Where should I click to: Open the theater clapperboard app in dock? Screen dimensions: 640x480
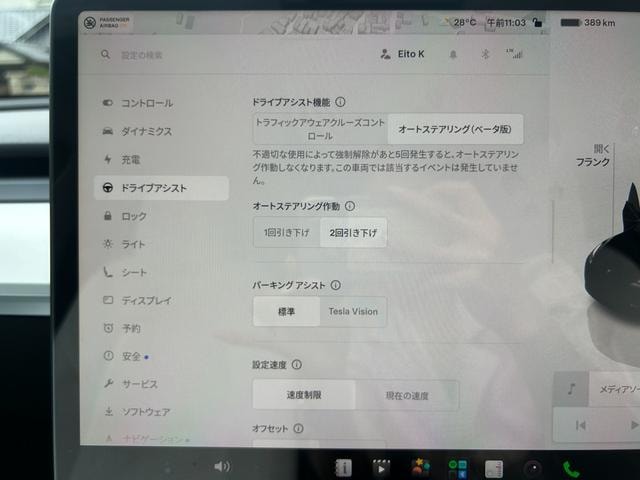coord(381,468)
